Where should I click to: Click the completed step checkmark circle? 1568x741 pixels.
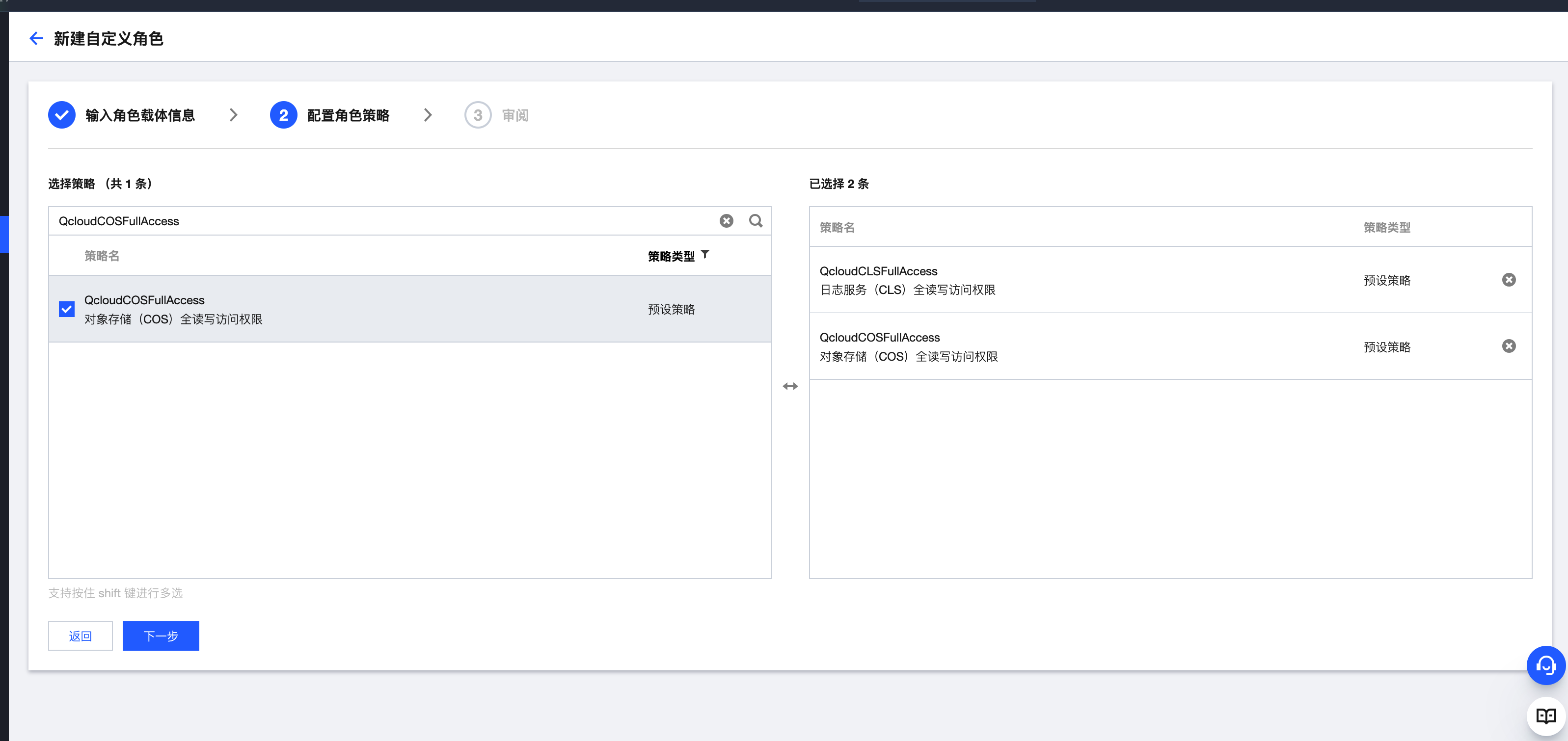62,115
